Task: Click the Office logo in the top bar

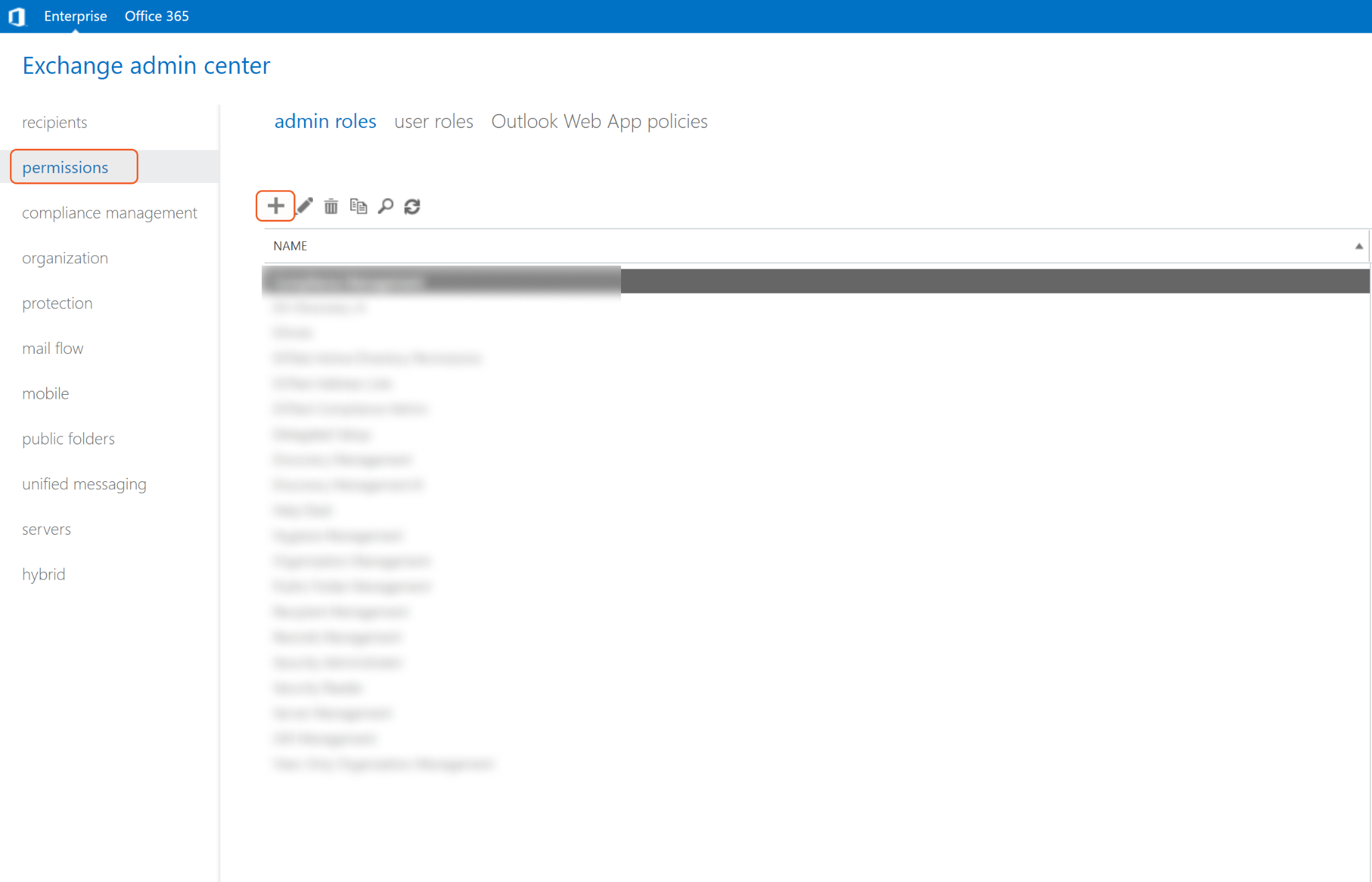Action: tap(17, 16)
